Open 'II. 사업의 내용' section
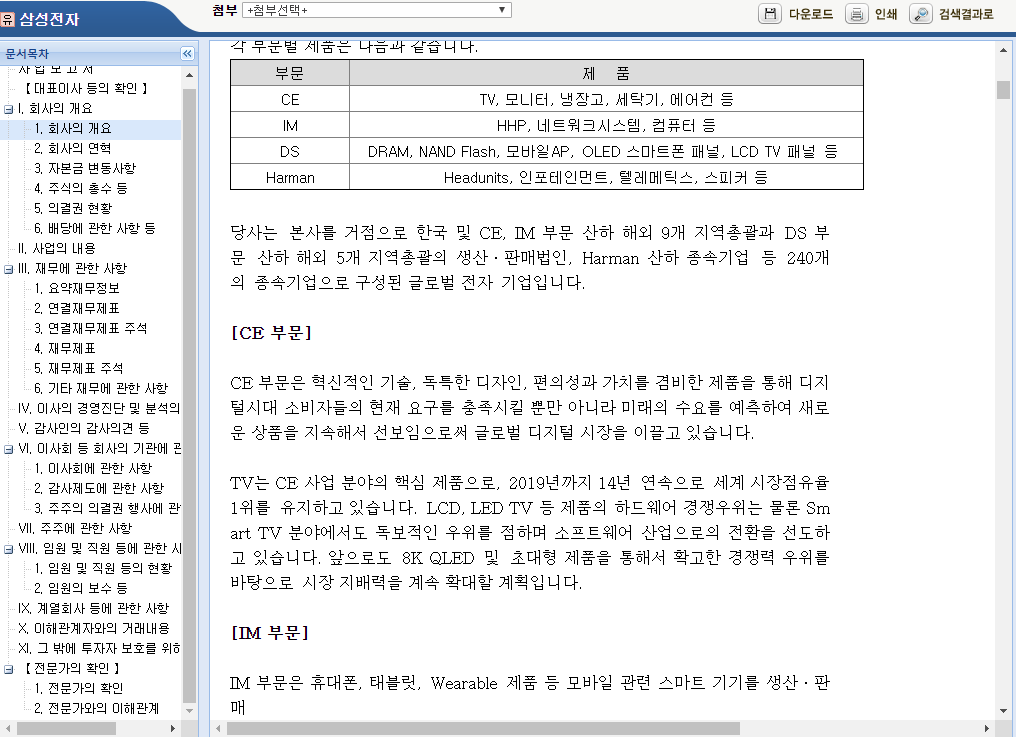 57,248
